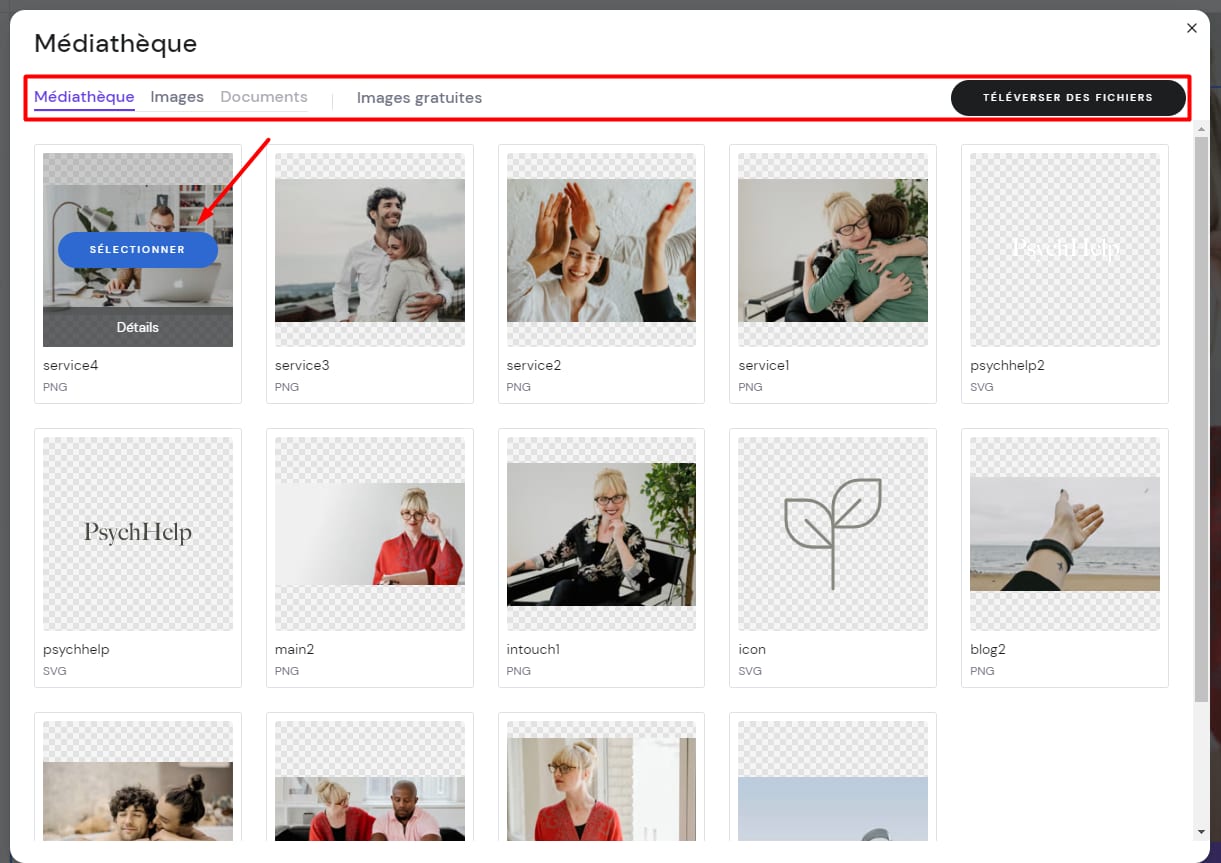Go to the Images gratuites tab
The image size is (1221, 863).
click(x=419, y=98)
